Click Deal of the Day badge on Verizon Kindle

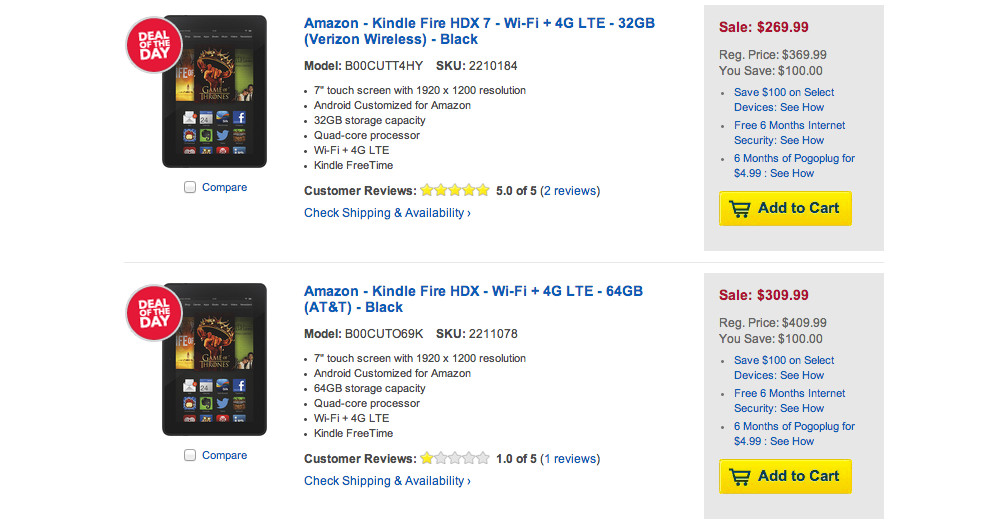tap(153, 45)
